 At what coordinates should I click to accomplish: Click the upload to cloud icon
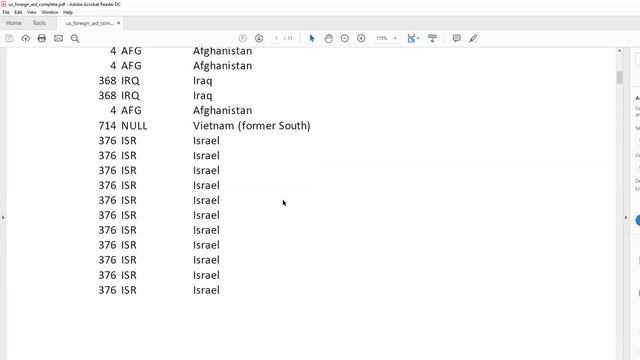[x=26, y=38]
